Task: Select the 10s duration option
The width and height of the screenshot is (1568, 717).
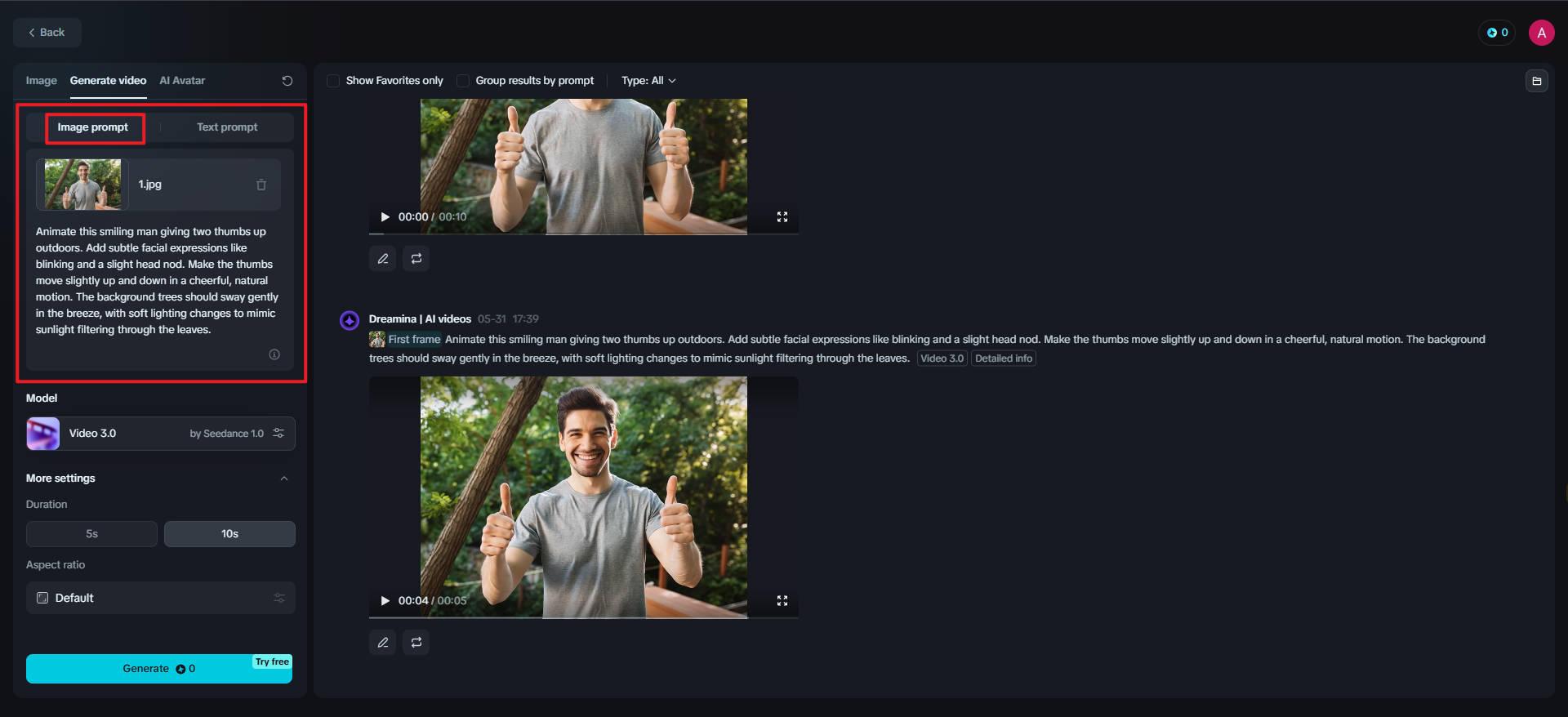Action: click(229, 534)
